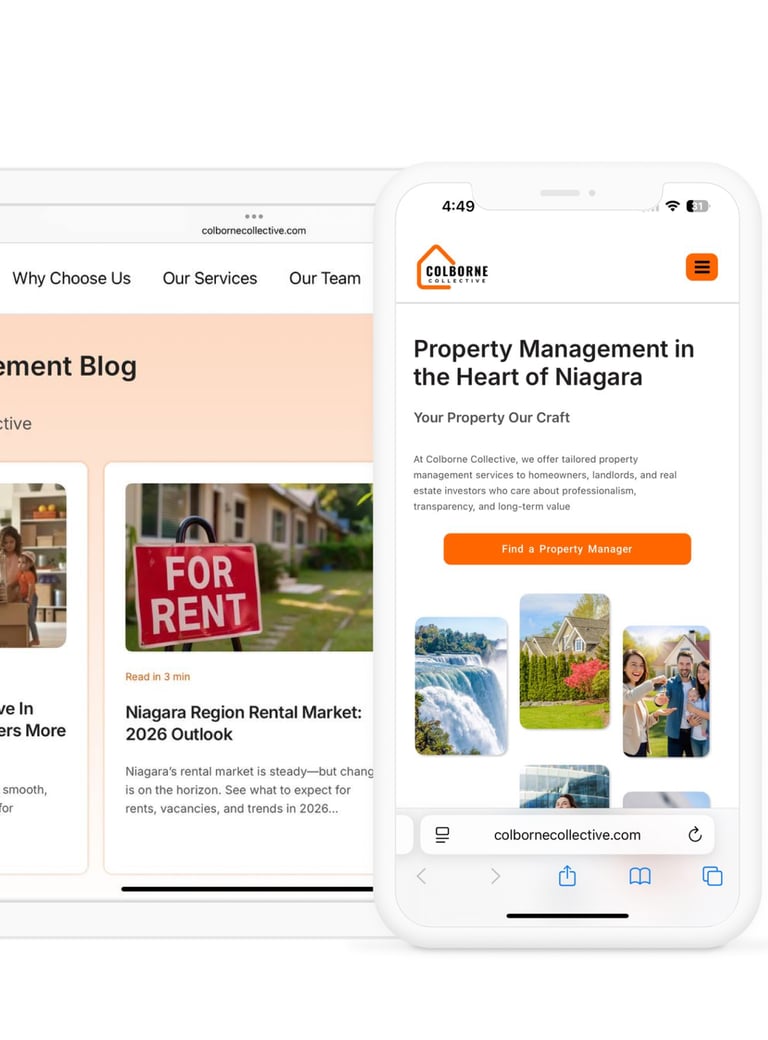Screen dimensions: 768x1040
Task: Tap the Safari back arrow
Action: [421, 876]
